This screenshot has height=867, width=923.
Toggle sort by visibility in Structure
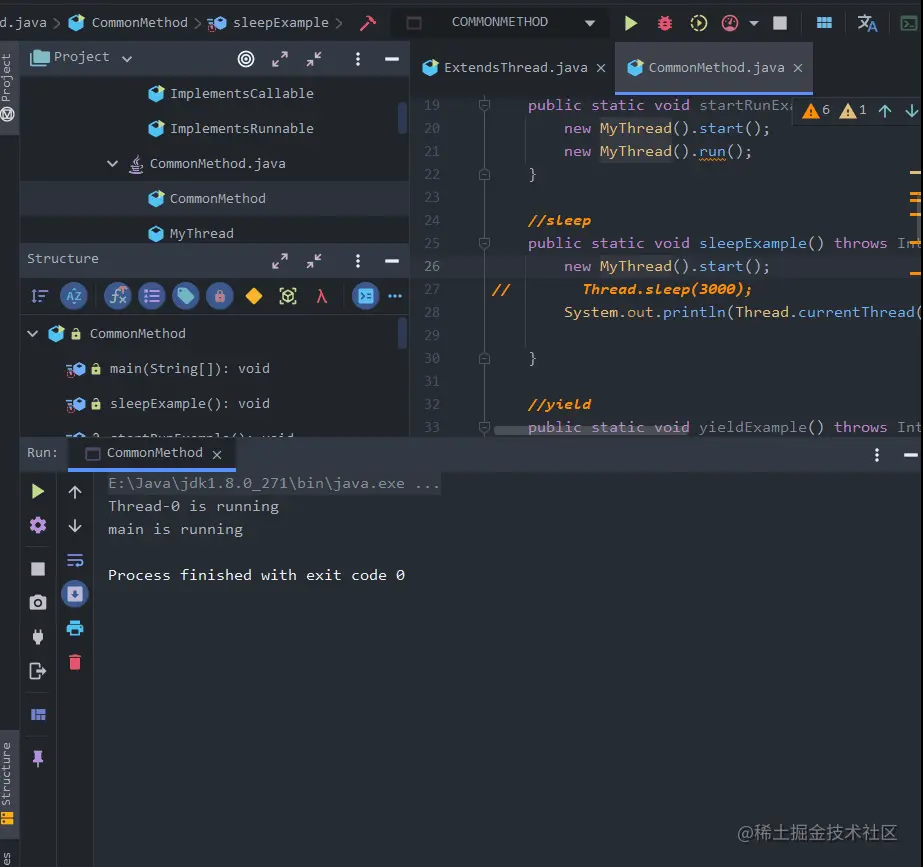click(39, 296)
